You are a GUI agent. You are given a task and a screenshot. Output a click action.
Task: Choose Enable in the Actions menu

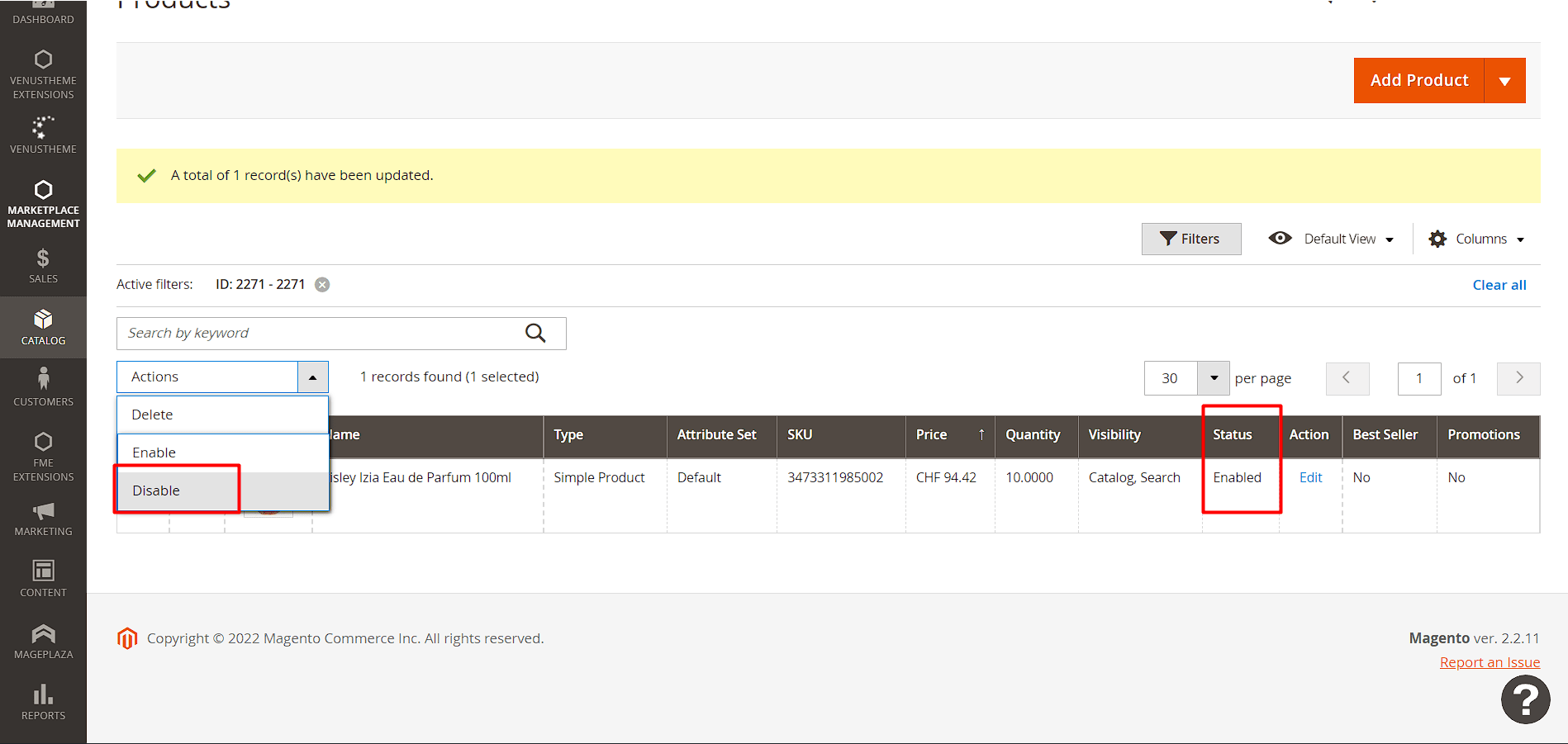pos(154,453)
